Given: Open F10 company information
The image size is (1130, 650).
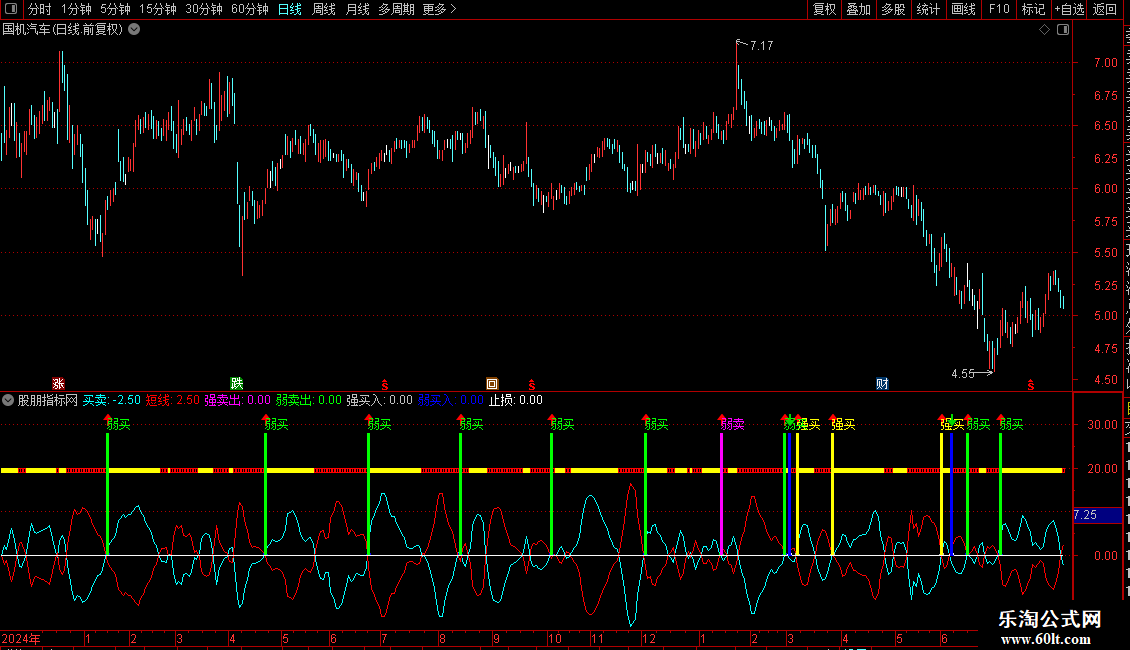Looking at the screenshot, I should point(999,9).
